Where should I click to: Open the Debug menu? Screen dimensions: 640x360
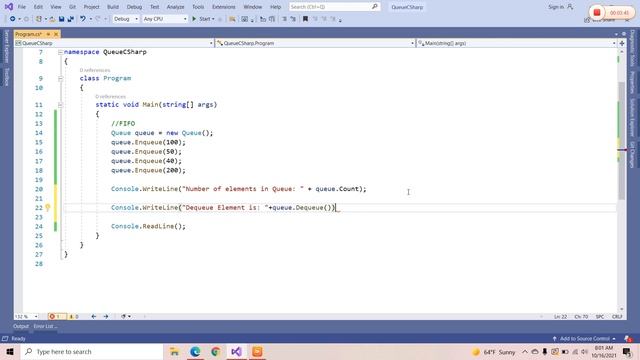click(134, 7)
